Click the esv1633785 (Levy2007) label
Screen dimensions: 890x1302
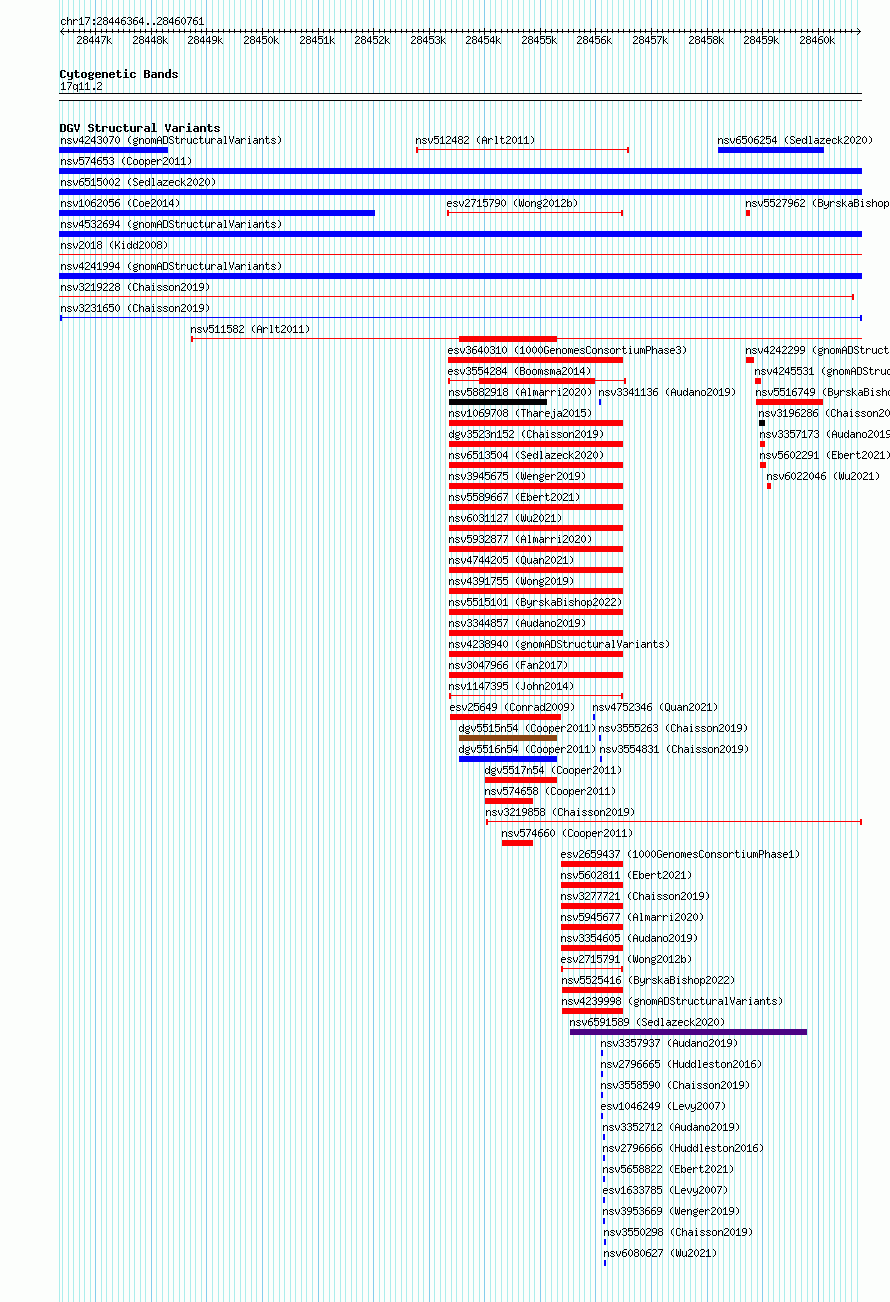pyautogui.click(x=665, y=1190)
